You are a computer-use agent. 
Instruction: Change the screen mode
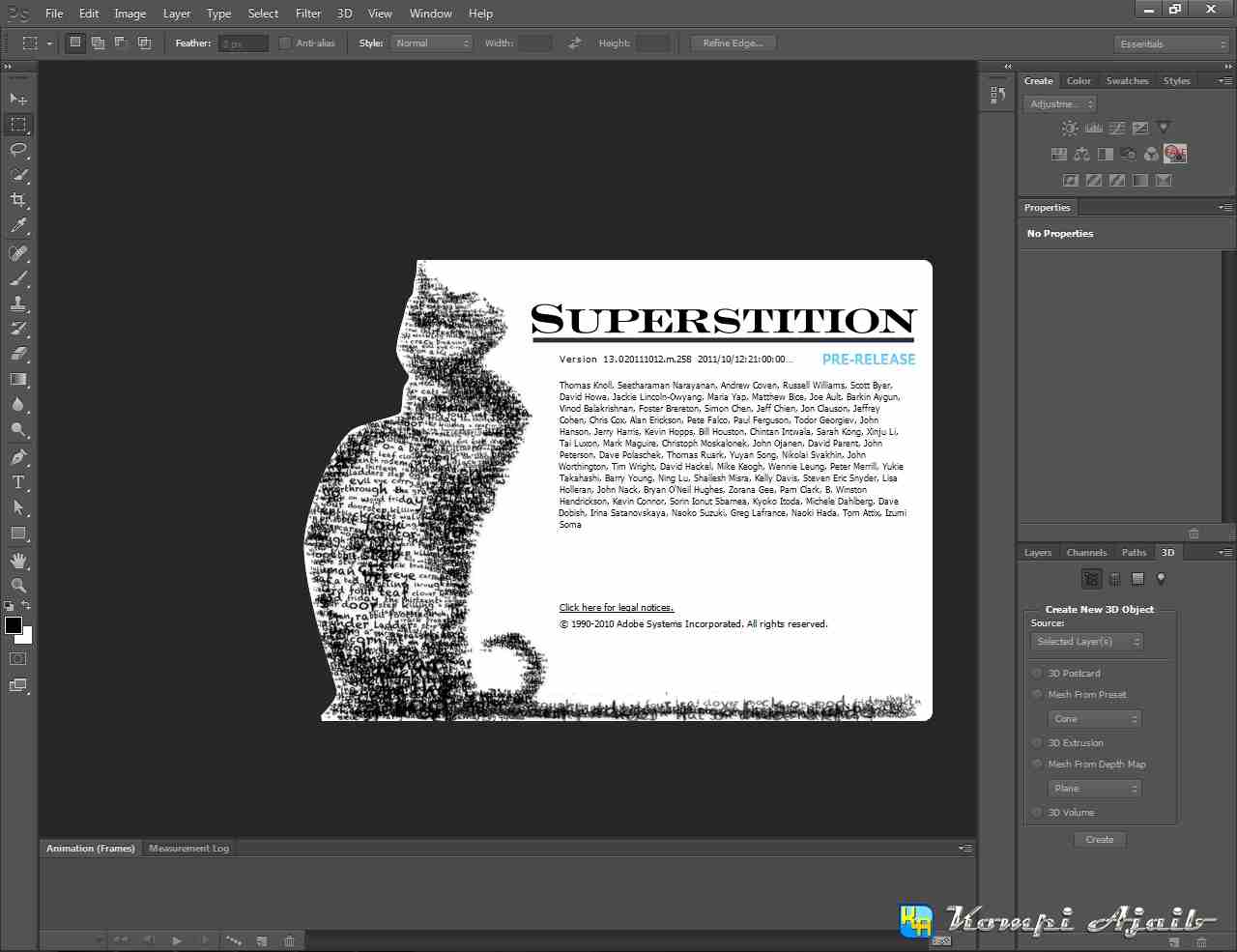click(x=18, y=686)
